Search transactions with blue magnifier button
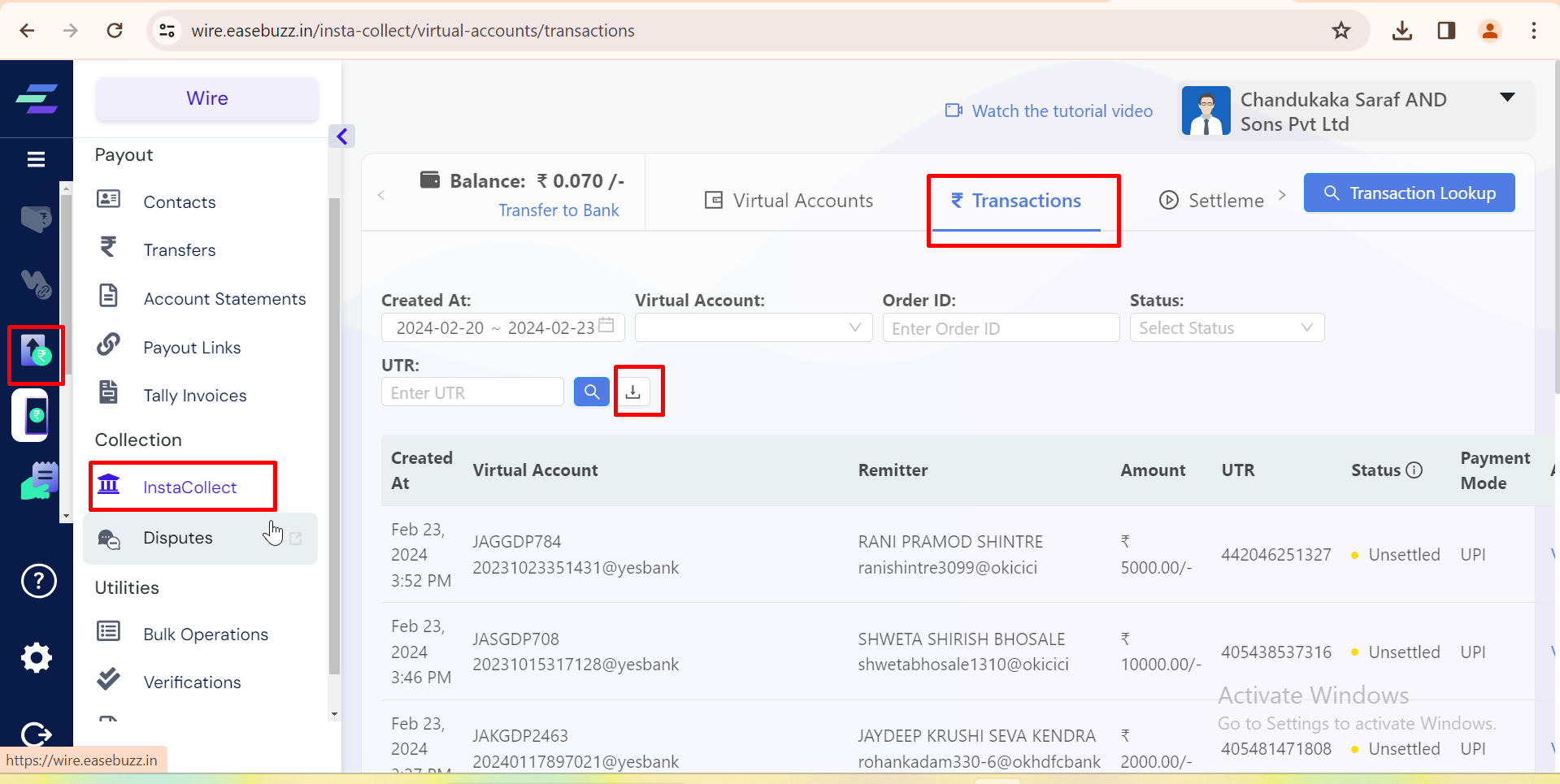Viewport: 1560px width, 784px height. point(592,392)
